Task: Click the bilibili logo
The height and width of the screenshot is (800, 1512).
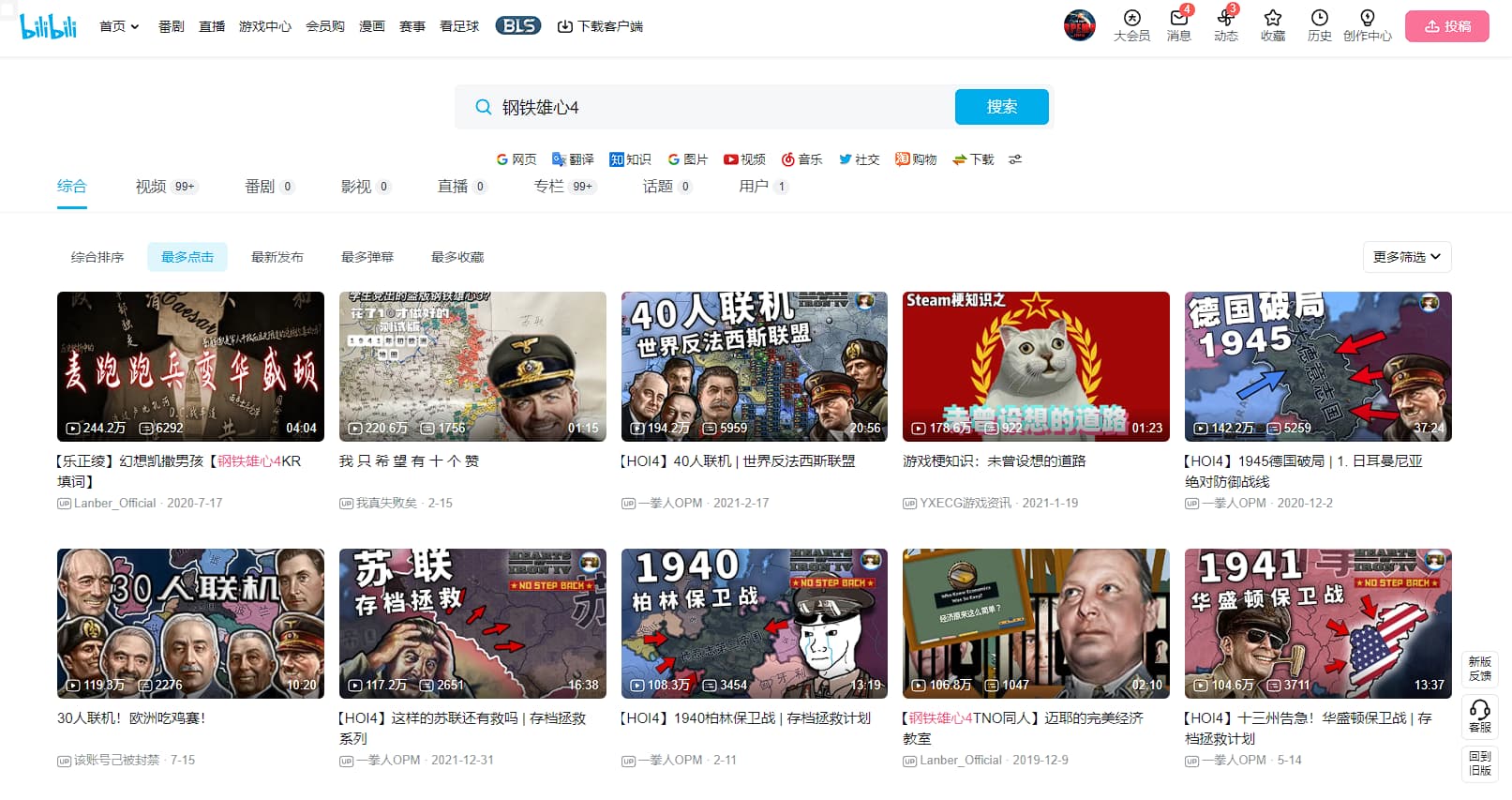Action: (49, 26)
